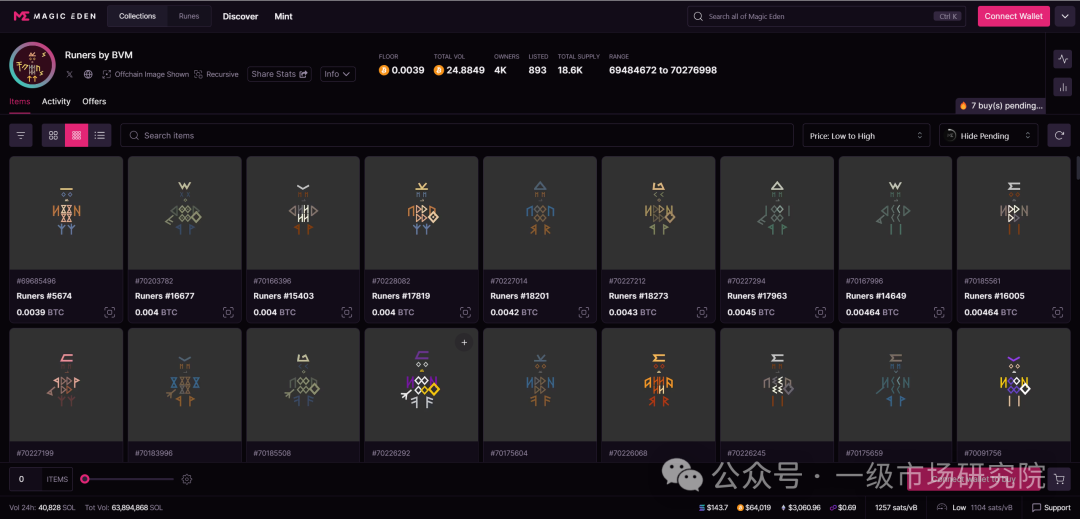
Task: Add item #70226292 with plus icon
Action: (x=464, y=342)
